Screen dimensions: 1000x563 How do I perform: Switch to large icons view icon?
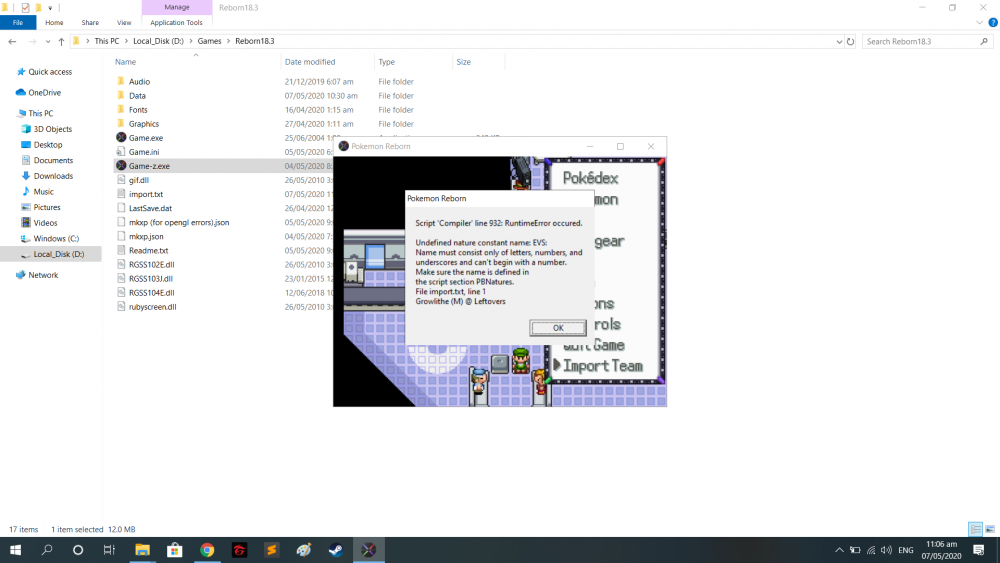click(990, 529)
